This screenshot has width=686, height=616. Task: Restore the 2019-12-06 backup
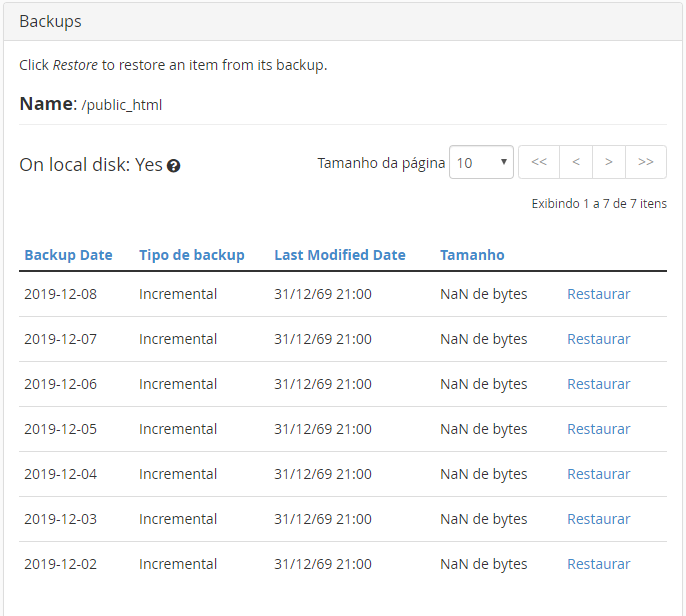598,384
